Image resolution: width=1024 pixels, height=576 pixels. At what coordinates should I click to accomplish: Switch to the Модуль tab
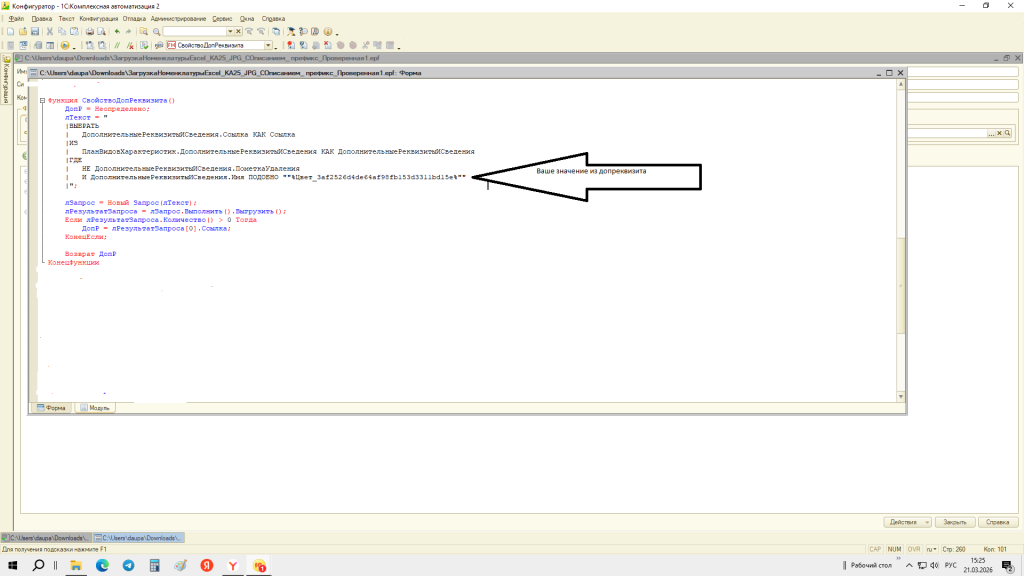click(95, 408)
